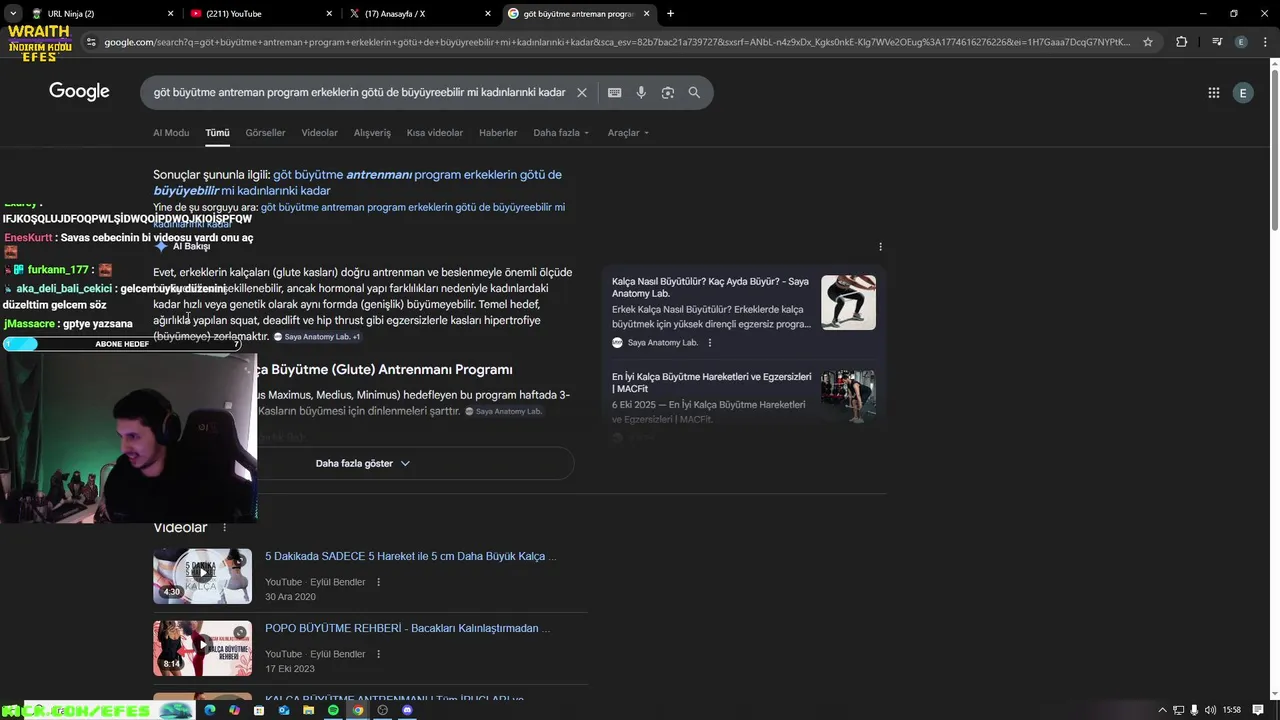
Task: Open the Chrome profile button in toolbar
Action: pyautogui.click(x=1241, y=42)
